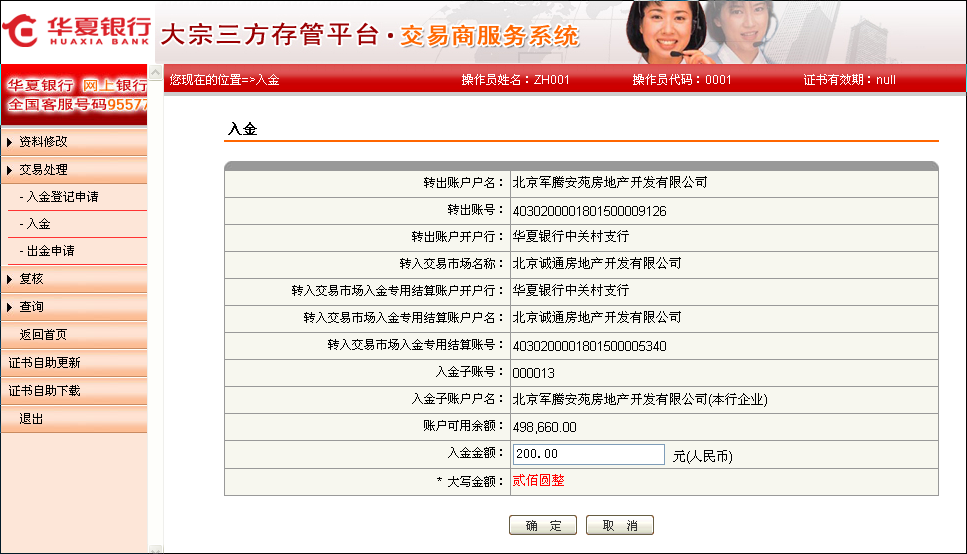The height and width of the screenshot is (554, 967).
Task: Click 操作员代码：0001 in header bar
Action: tap(681, 80)
